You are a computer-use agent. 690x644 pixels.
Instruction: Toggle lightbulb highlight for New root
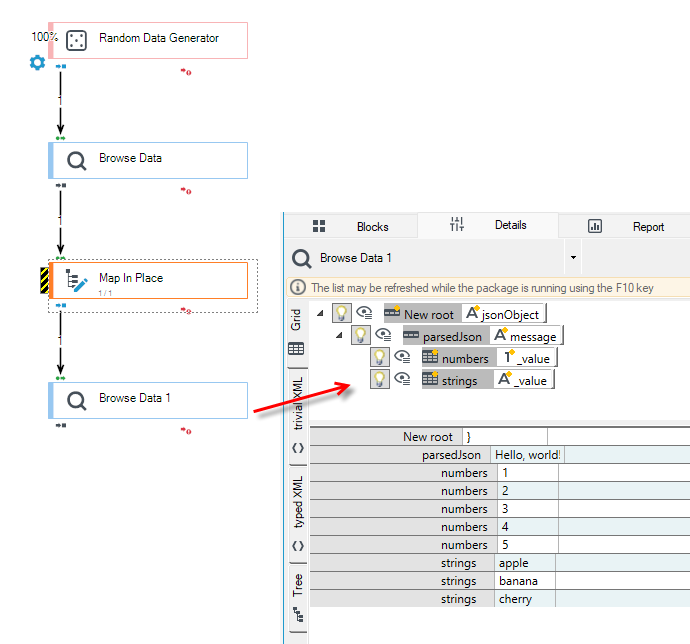click(x=341, y=313)
